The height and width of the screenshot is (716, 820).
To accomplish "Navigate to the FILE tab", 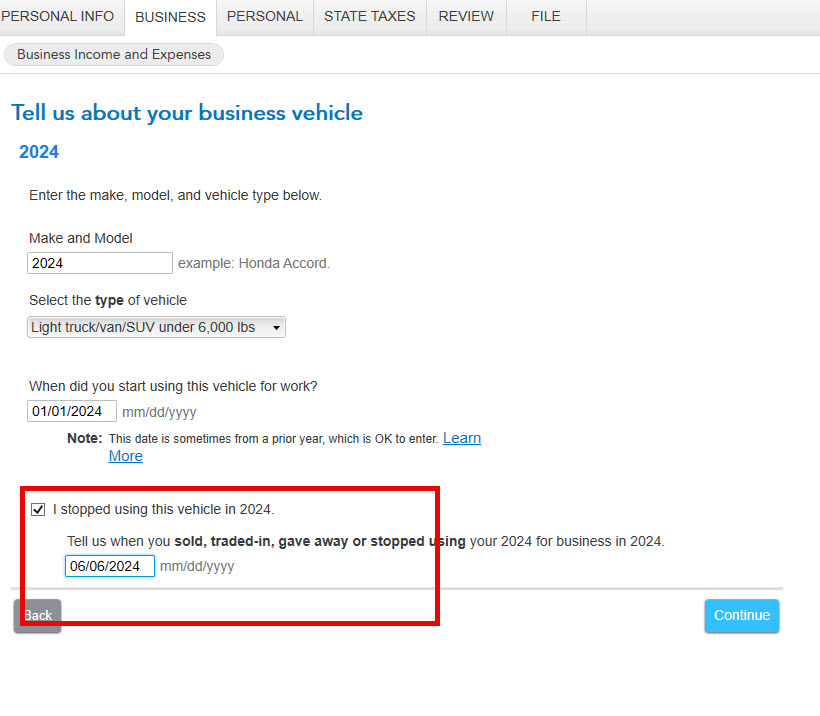I will 545,16.
